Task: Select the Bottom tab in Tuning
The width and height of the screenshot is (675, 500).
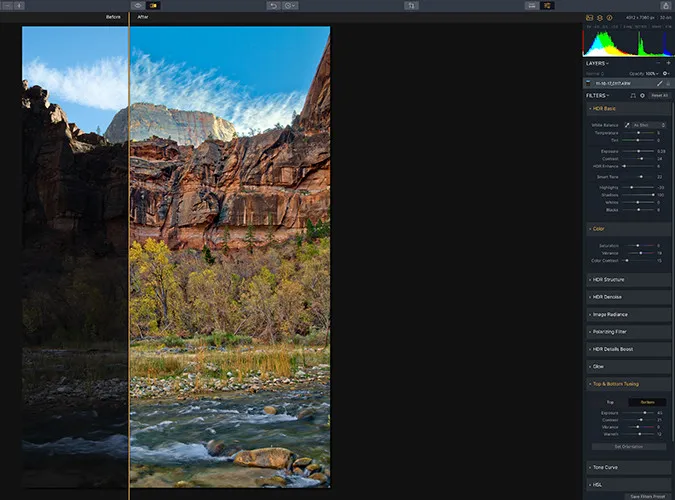Action: coord(646,402)
